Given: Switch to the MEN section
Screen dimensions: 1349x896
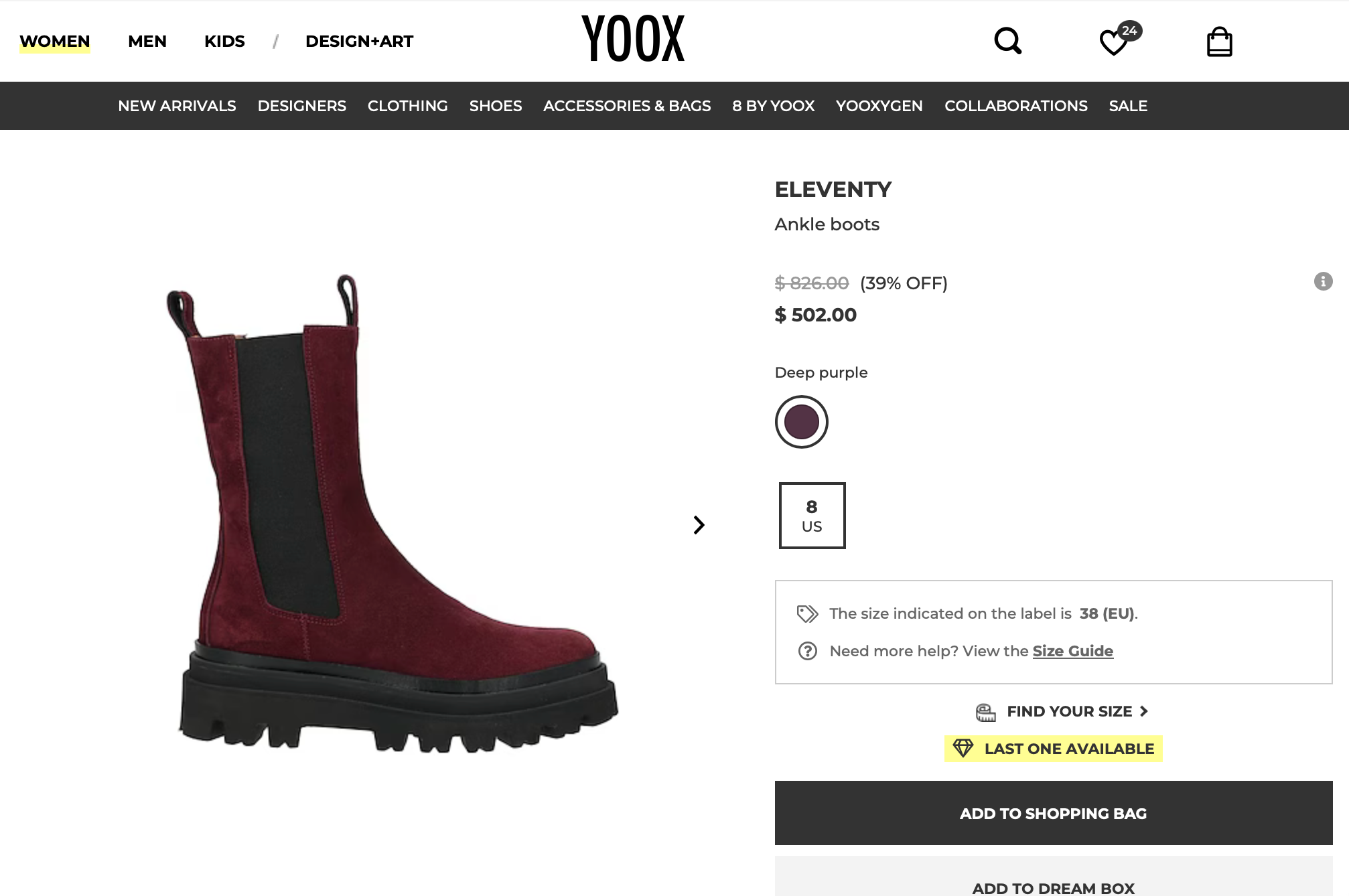Looking at the screenshot, I should [147, 41].
